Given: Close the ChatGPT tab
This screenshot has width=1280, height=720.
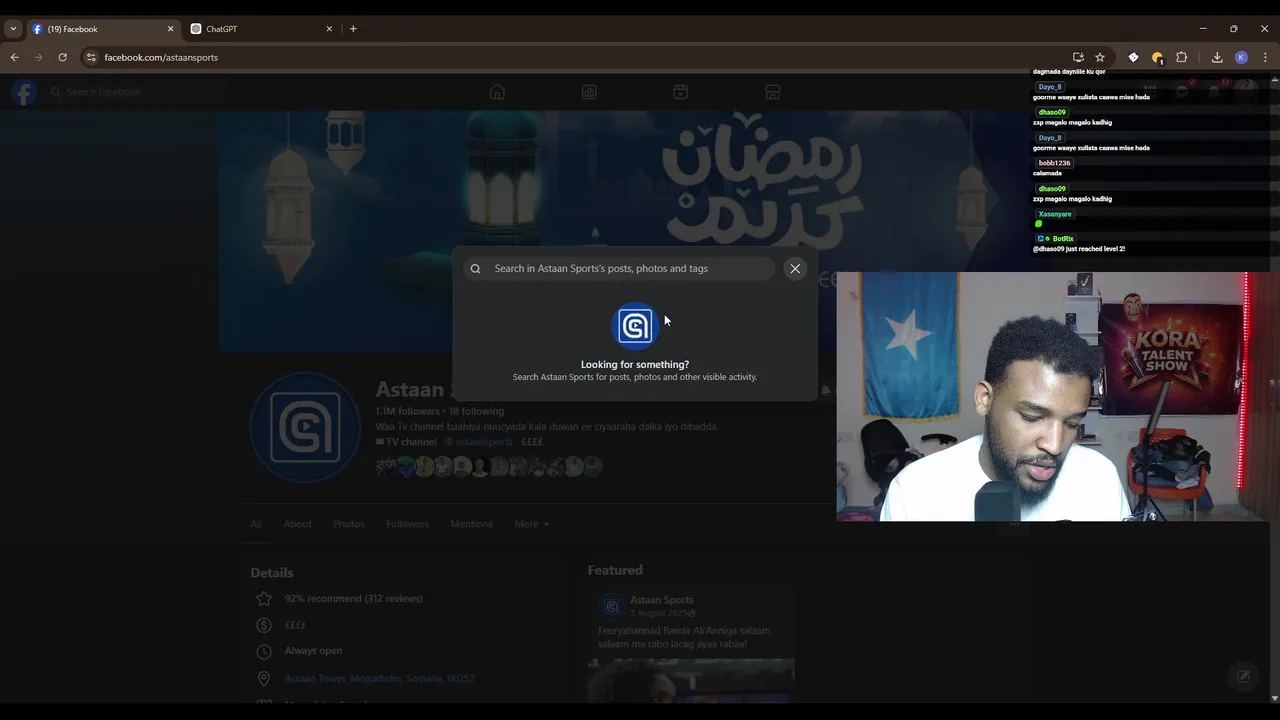Looking at the screenshot, I should pos(329,29).
